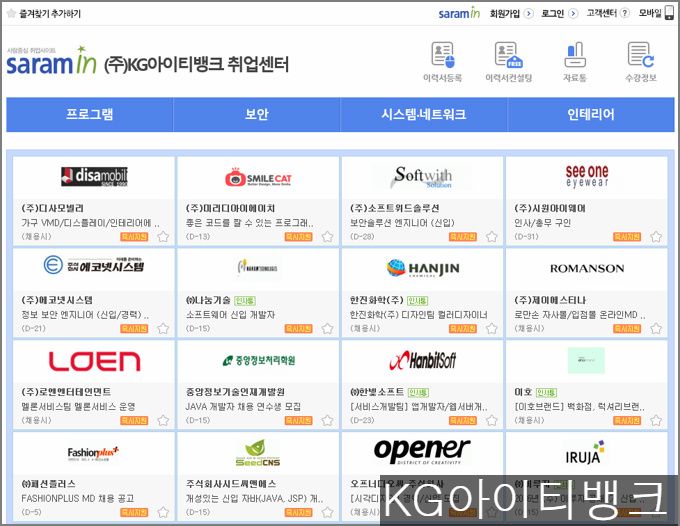Favorite the 한진화학(주) job with star

click(x=491, y=329)
